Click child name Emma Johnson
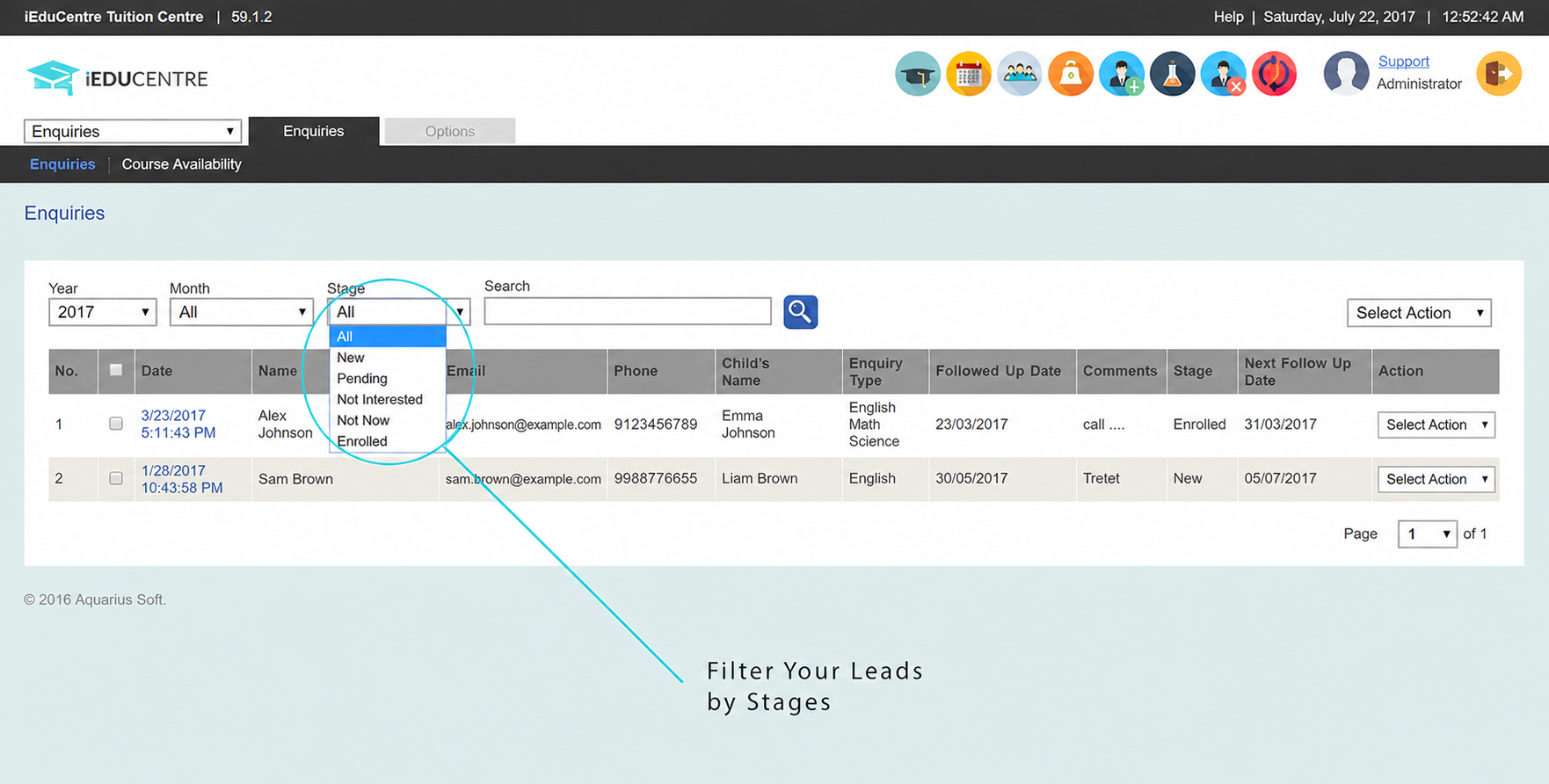This screenshot has height=784, width=1549. (x=748, y=425)
